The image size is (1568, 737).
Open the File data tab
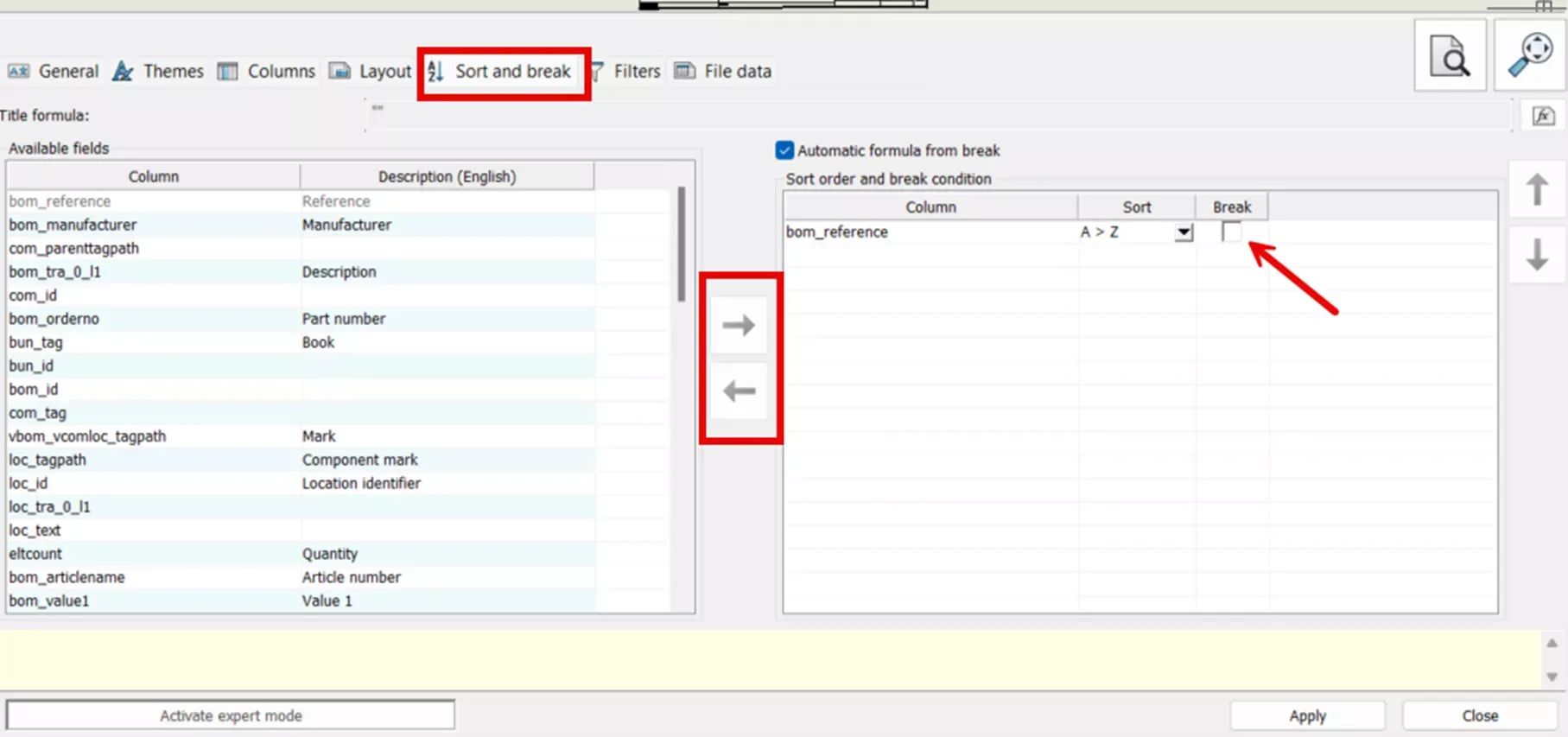(722, 71)
